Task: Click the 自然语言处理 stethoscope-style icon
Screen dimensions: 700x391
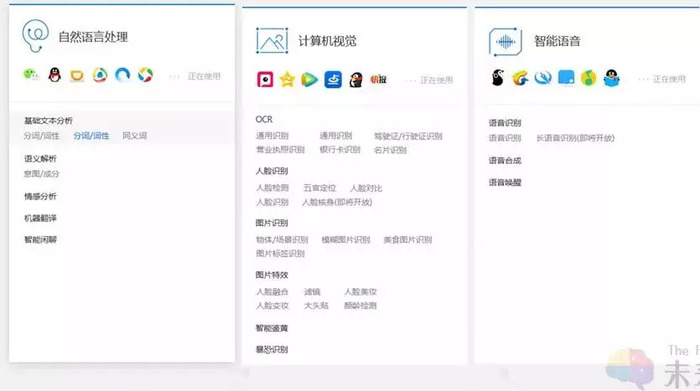Action: (x=35, y=36)
